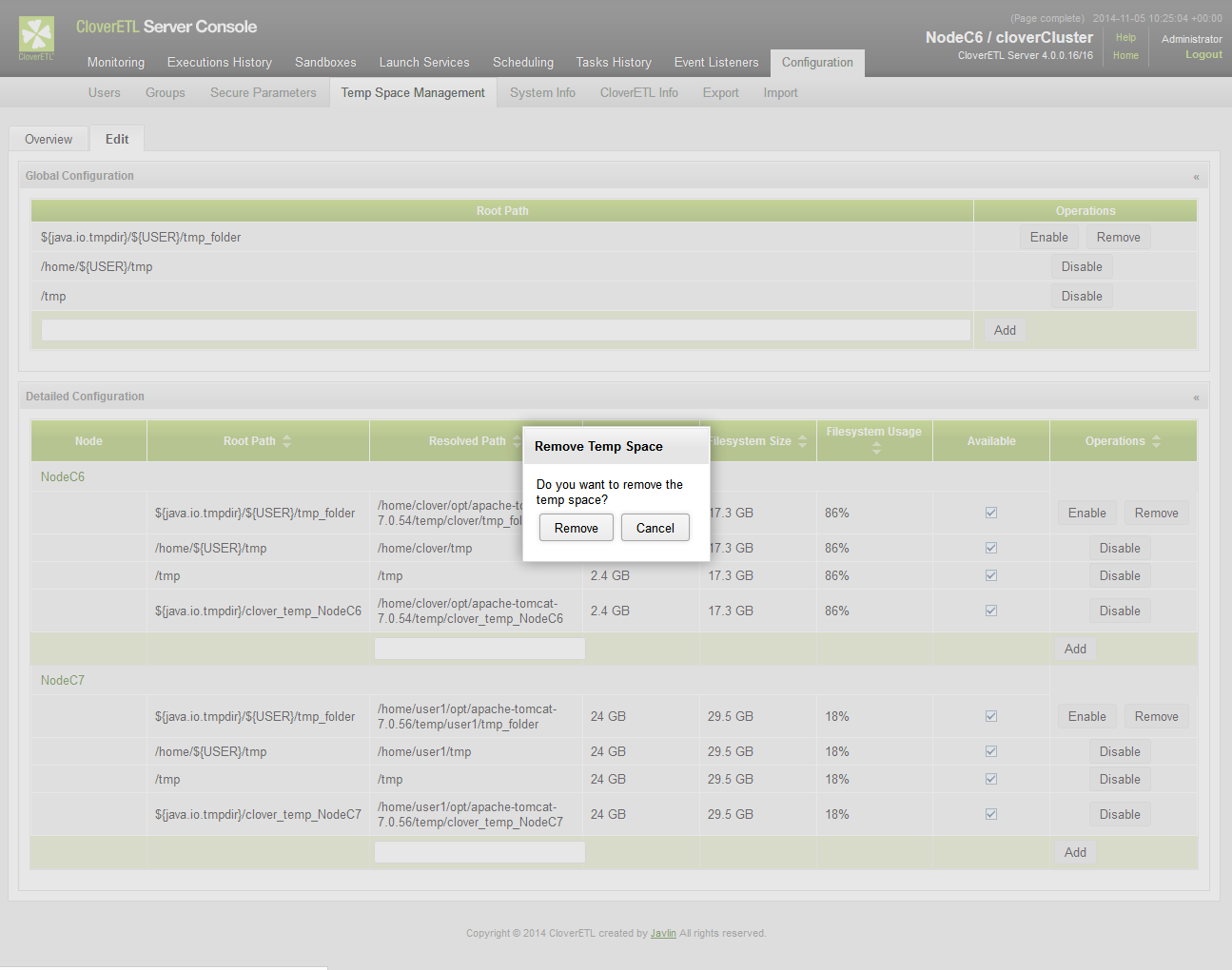
Task: Open the Sandboxes menu
Action: pyautogui.click(x=325, y=63)
